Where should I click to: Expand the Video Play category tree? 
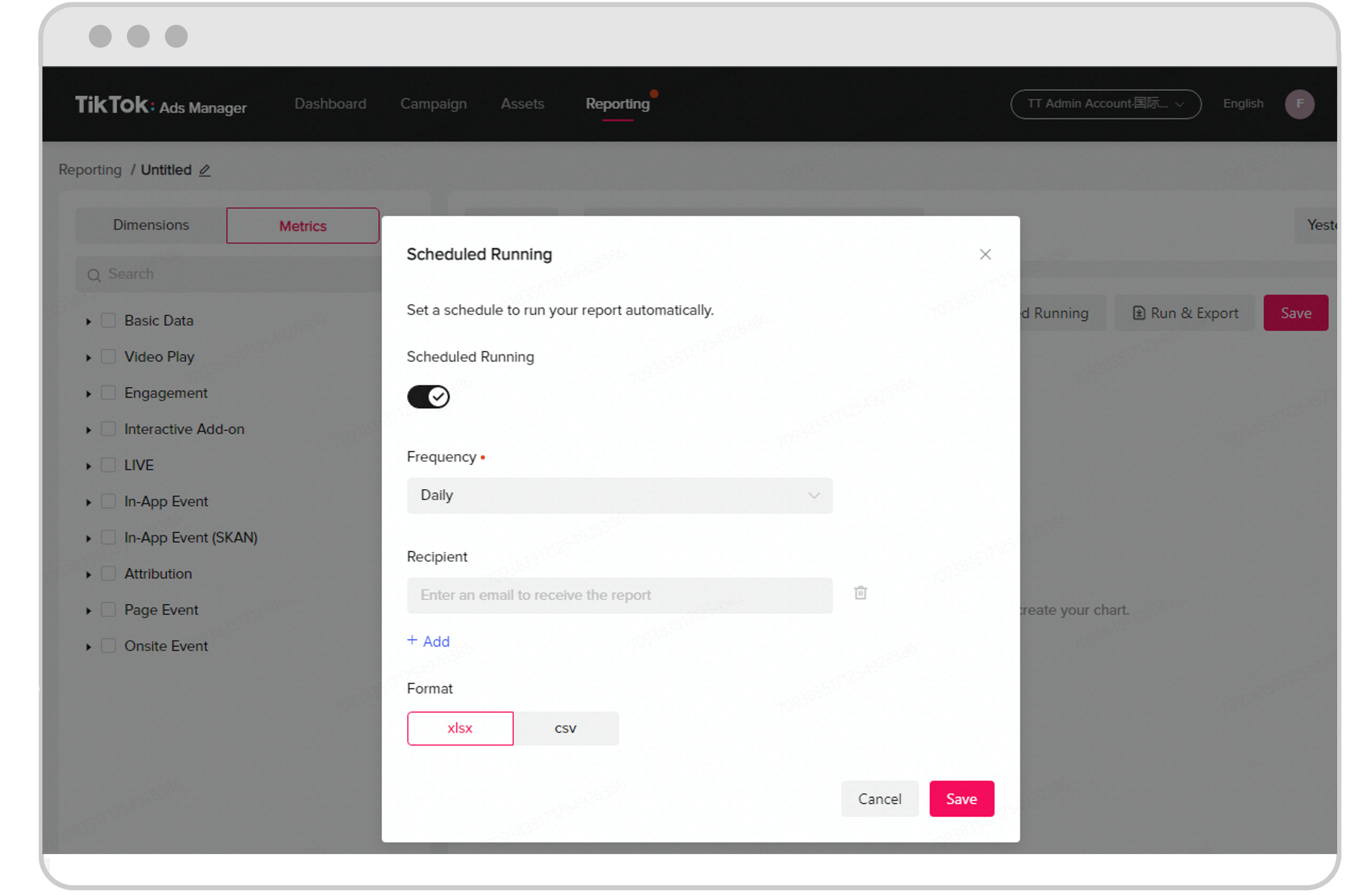click(x=88, y=356)
